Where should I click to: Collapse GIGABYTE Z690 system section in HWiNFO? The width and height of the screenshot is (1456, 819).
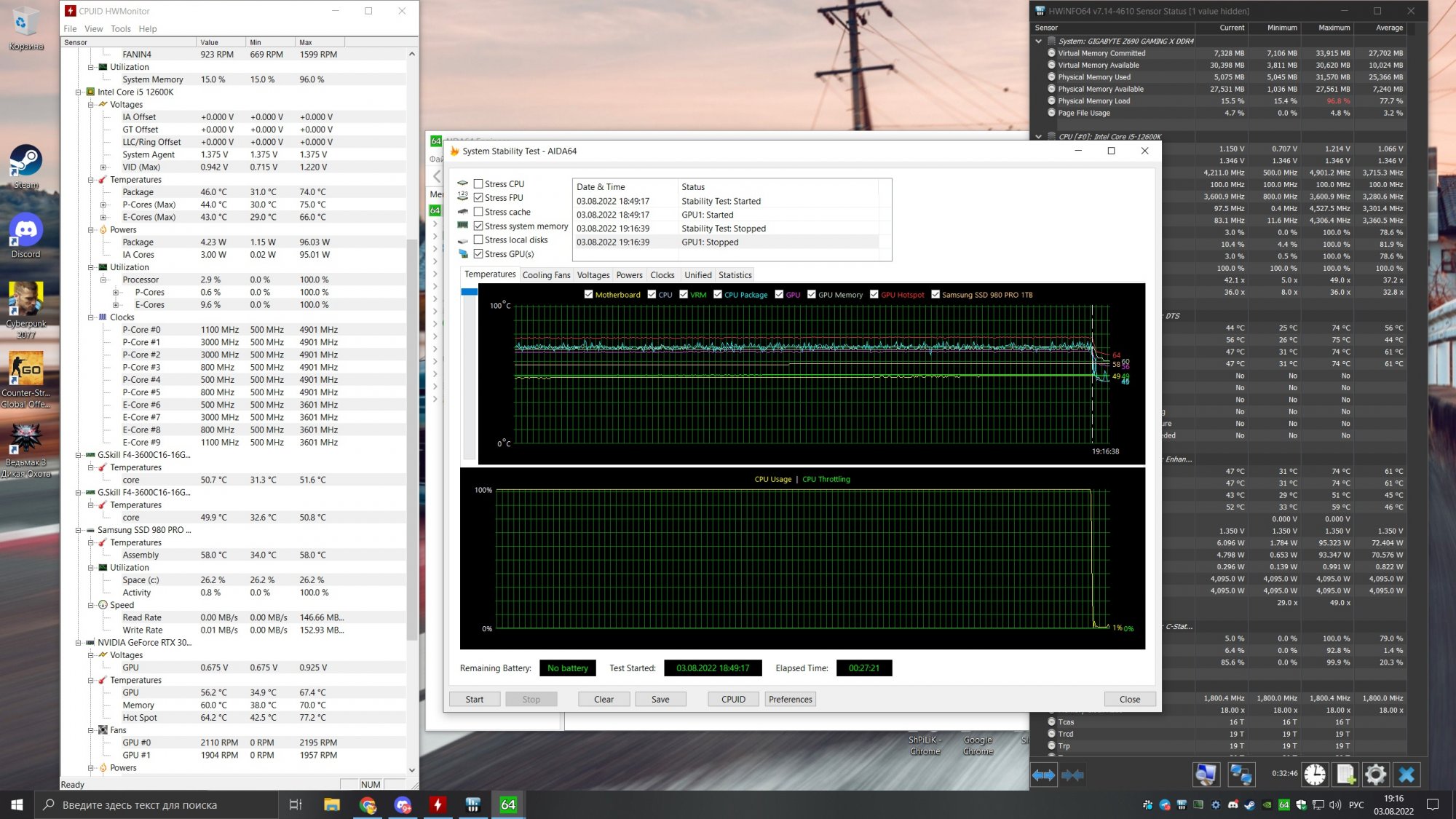1039,41
